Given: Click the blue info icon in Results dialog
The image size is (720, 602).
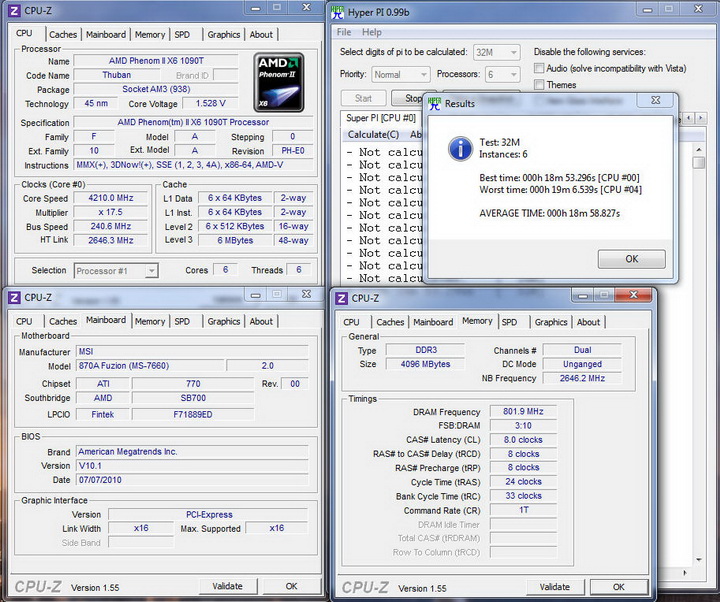Looking at the screenshot, I should [460, 149].
